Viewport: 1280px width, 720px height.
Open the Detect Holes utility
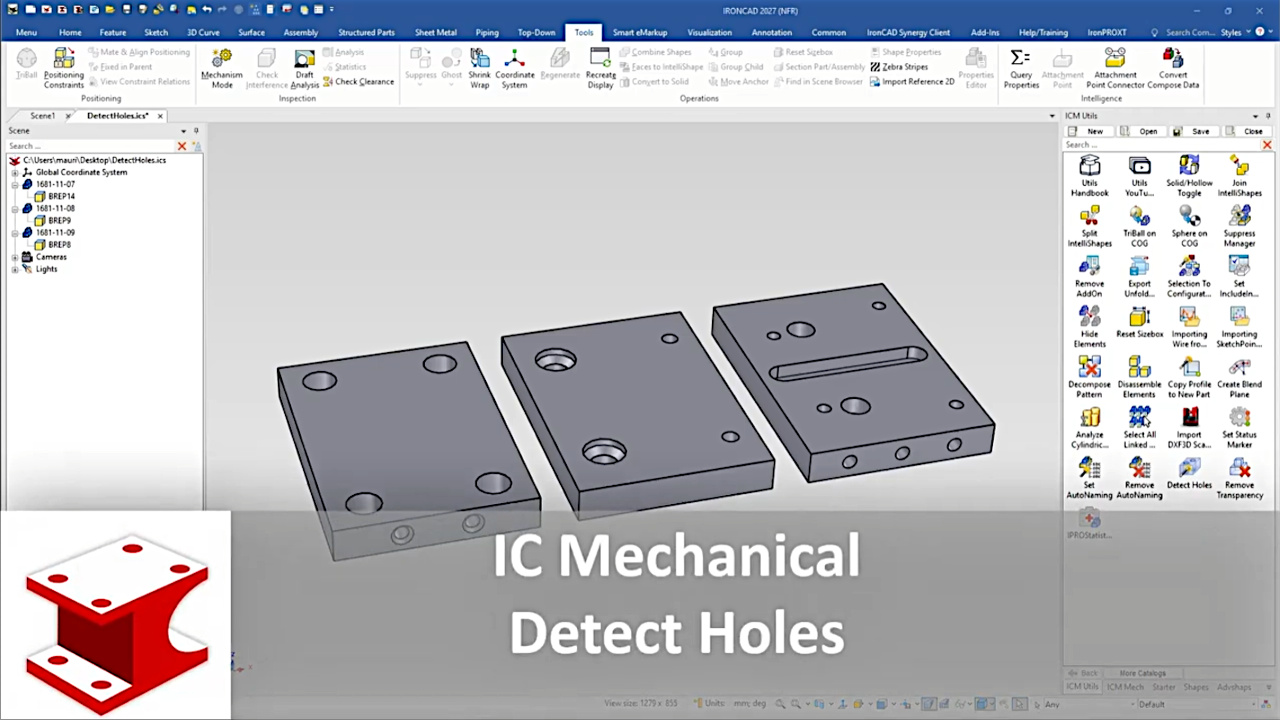coord(1189,473)
